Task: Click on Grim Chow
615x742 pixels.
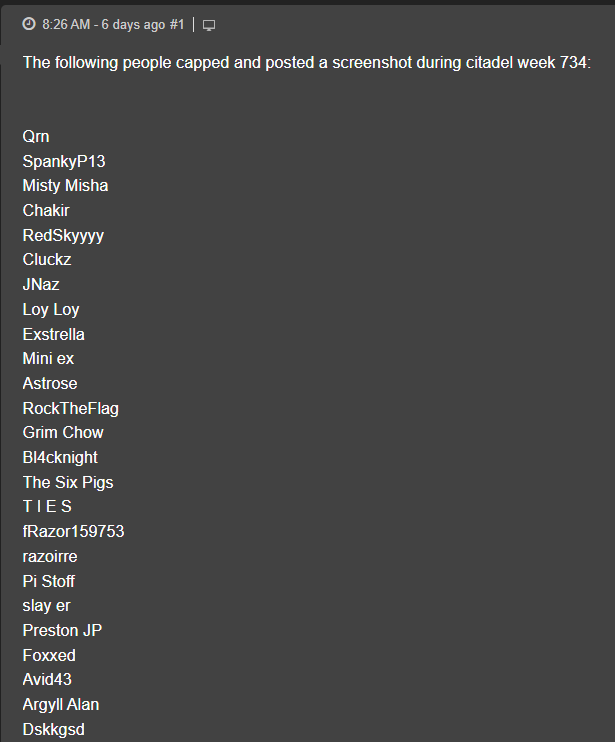Action: tap(63, 433)
